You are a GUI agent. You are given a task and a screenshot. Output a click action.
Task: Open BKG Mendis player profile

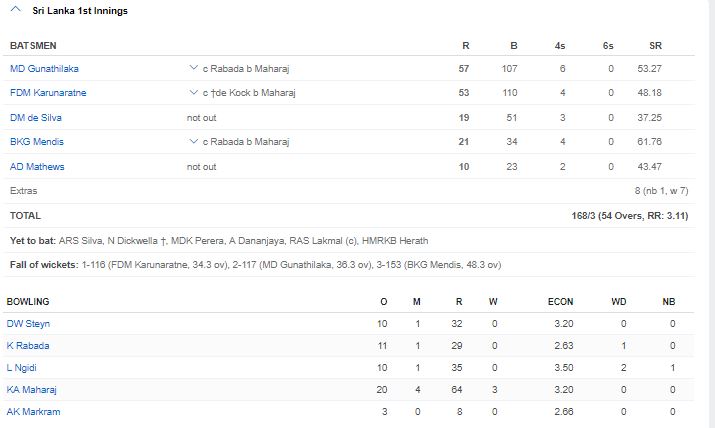pos(36,142)
